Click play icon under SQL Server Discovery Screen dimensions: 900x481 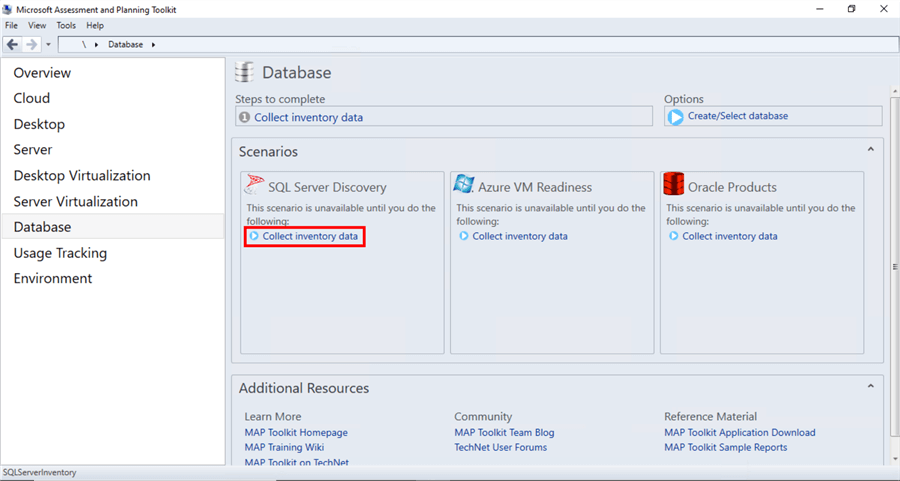click(x=254, y=236)
